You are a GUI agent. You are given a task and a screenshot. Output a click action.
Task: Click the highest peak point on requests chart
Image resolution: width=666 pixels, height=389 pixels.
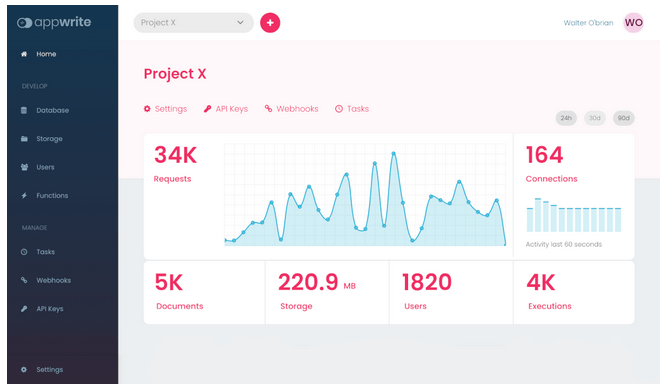[394, 153]
